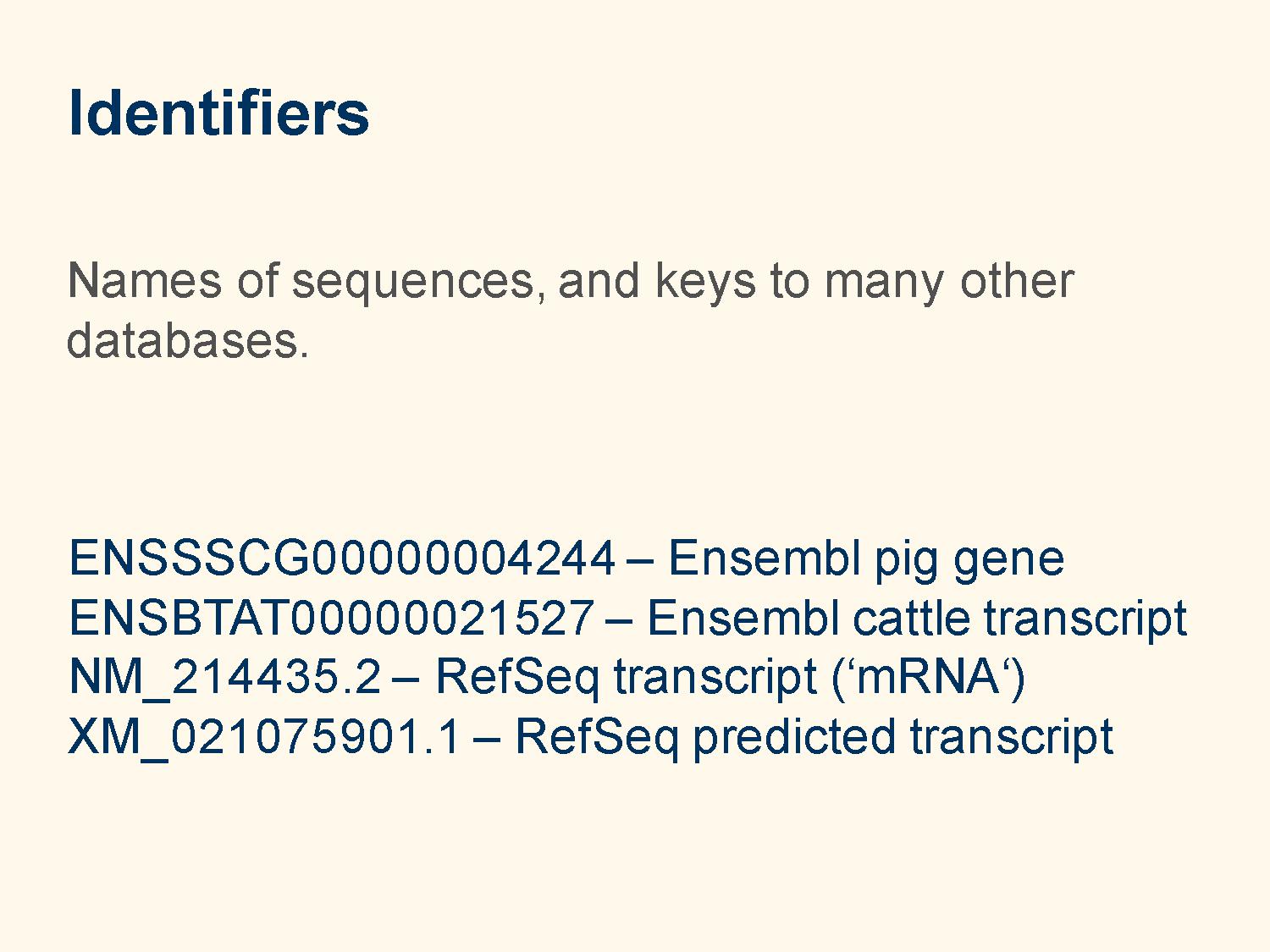Click the NM_214435.2 RefSeq identifier
The height and width of the screenshot is (952, 1270).
(225, 677)
